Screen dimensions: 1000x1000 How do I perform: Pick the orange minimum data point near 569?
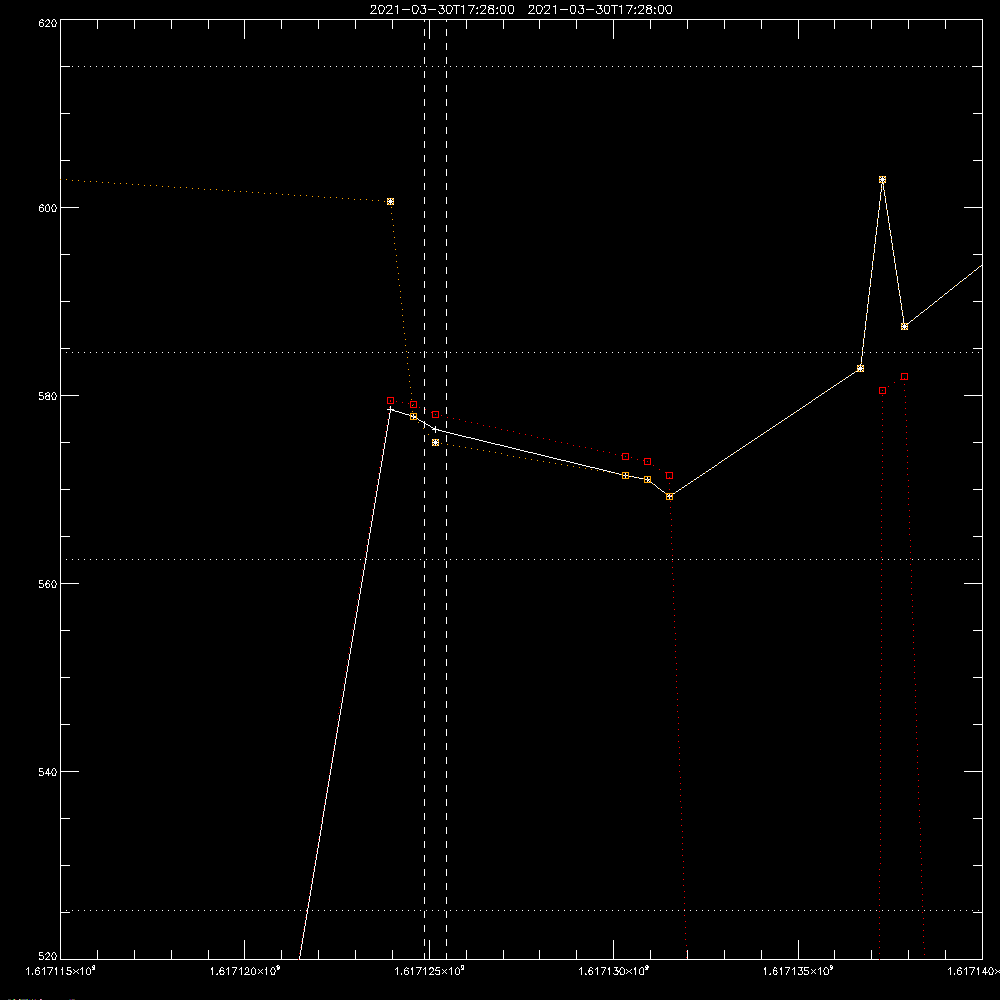click(x=670, y=497)
